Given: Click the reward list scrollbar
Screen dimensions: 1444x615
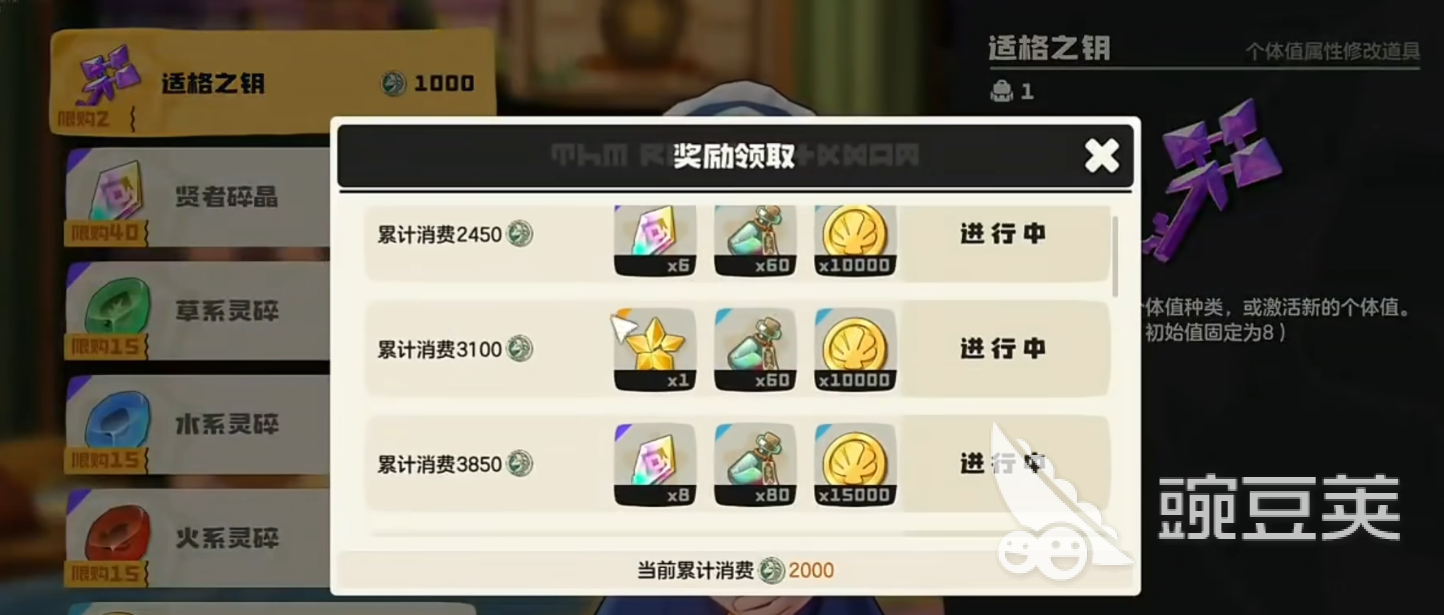Looking at the screenshot, I should point(1116,255).
